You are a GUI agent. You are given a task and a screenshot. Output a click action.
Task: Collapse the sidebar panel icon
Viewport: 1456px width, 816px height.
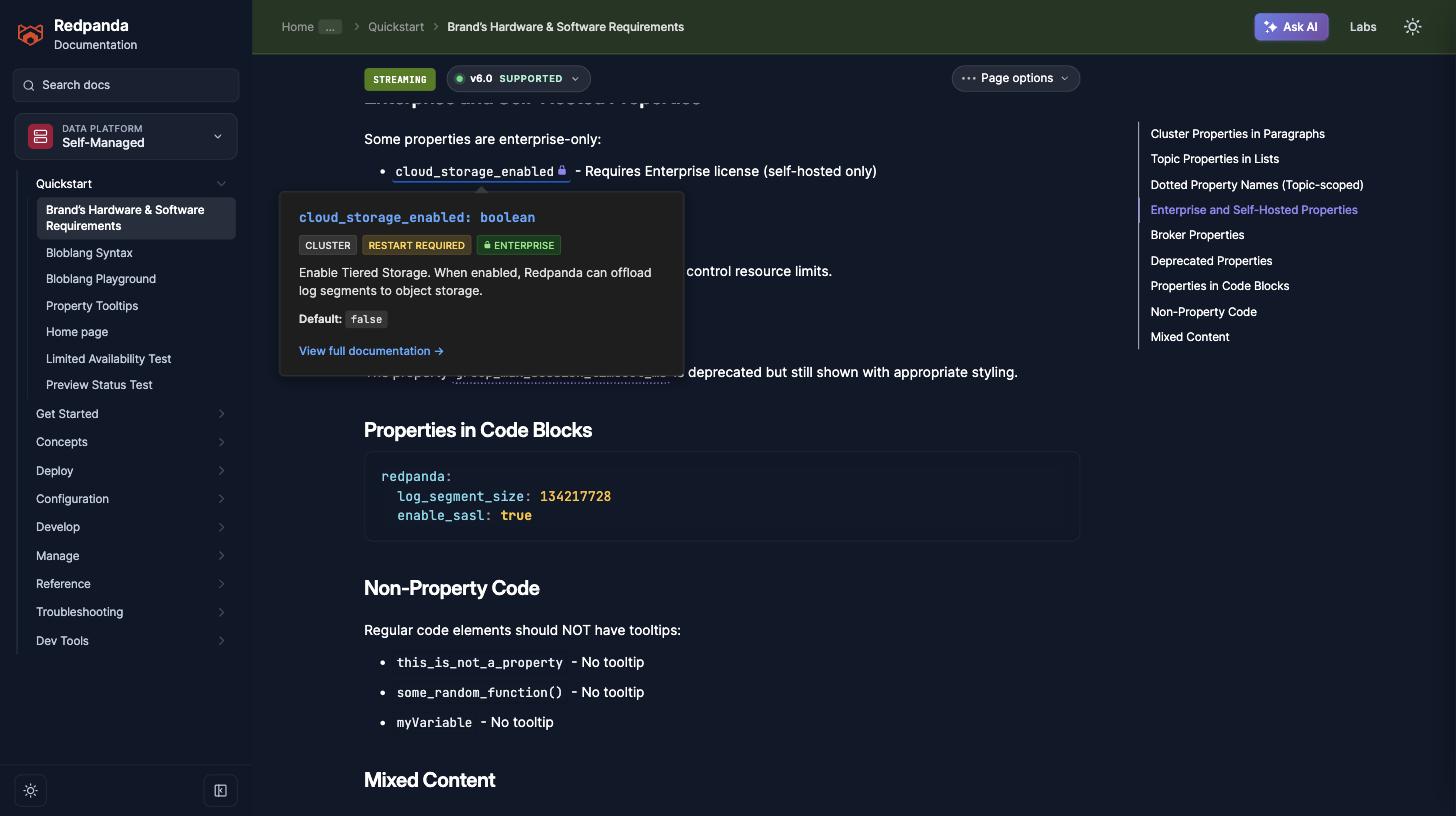pyautogui.click(x=221, y=791)
